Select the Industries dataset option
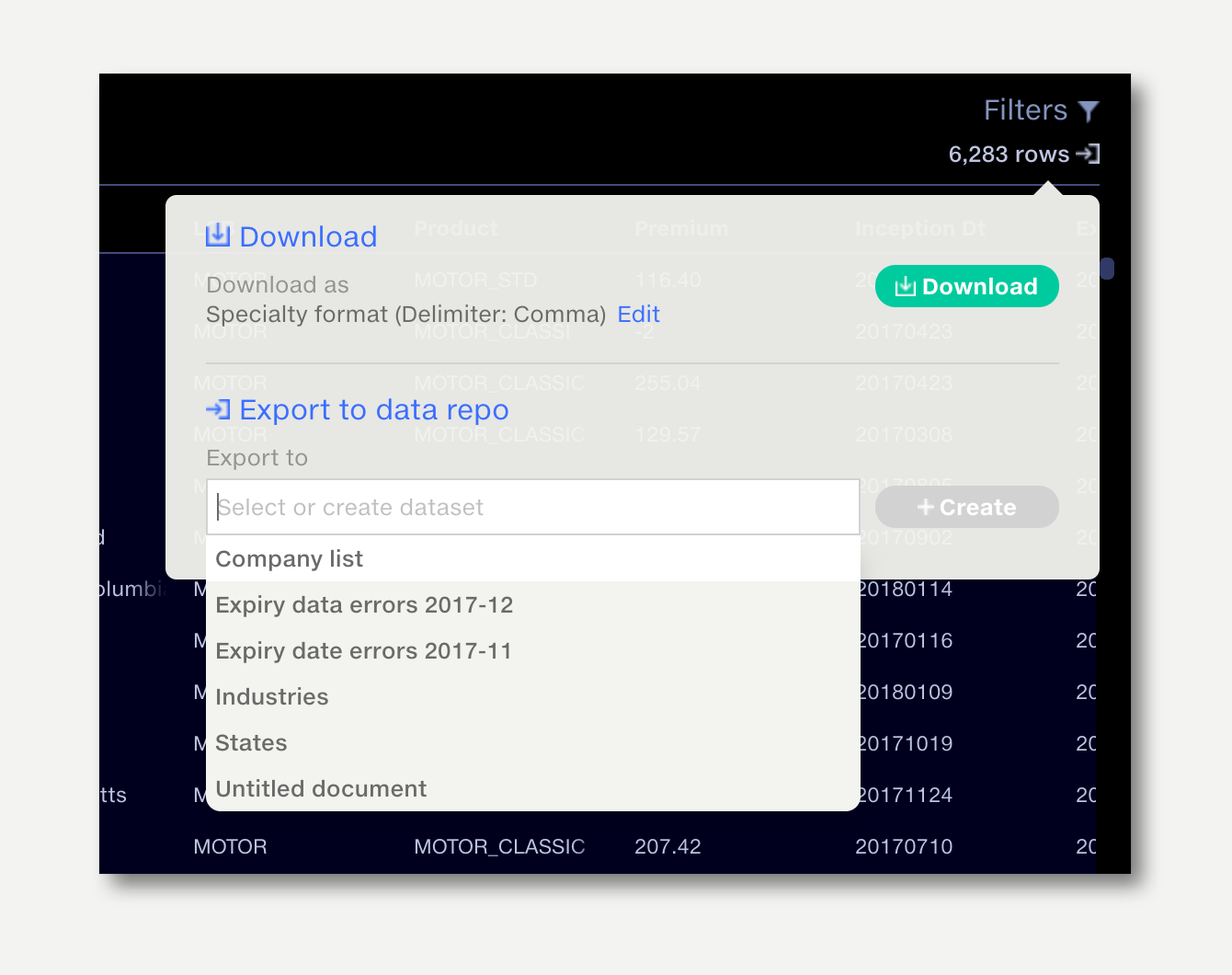1232x975 pixels. click(x=533, y=696)
